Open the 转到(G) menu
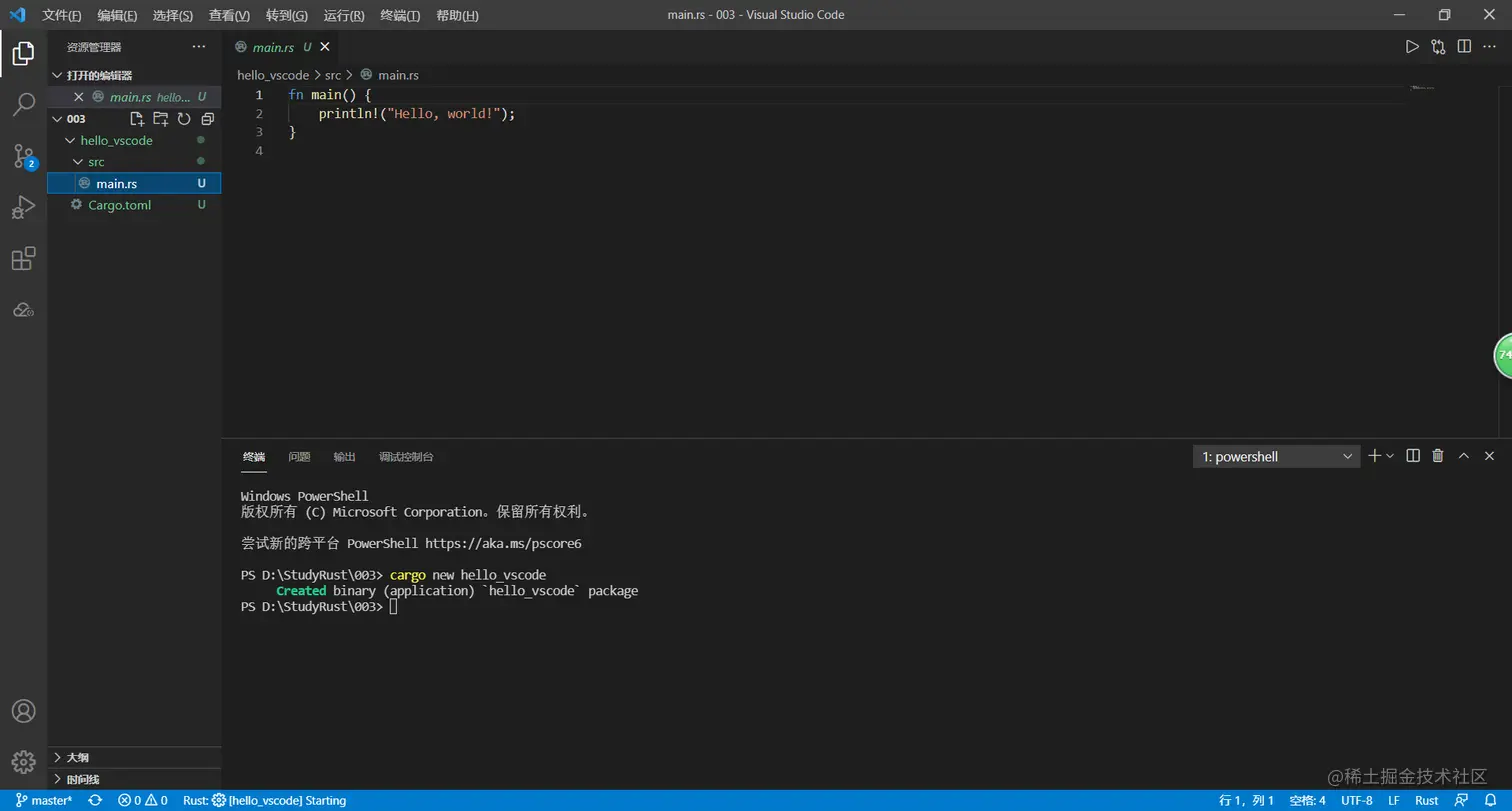The image size is (1512, 811). point(287,15)
